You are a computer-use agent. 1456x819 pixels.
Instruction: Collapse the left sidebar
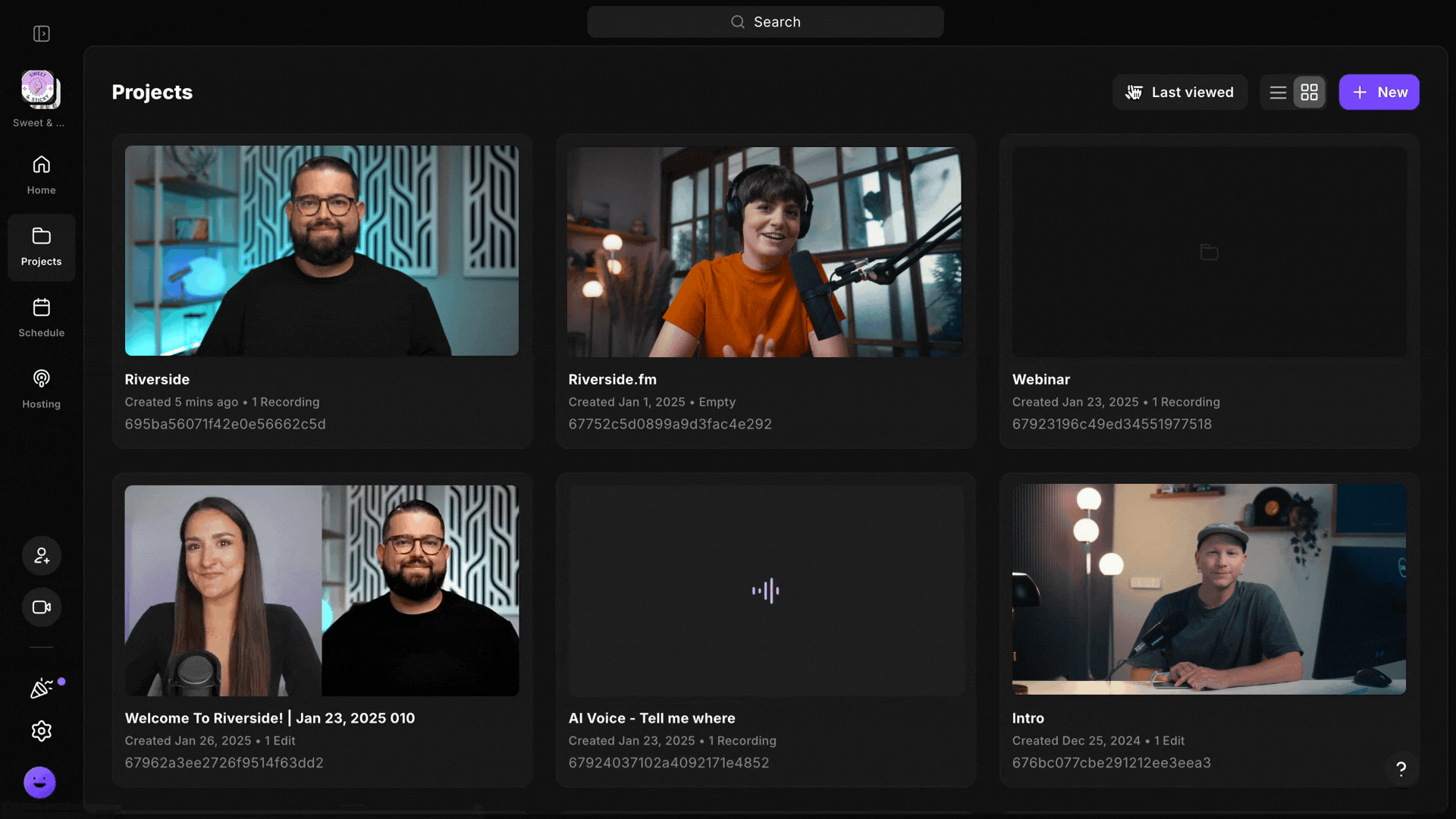pos(42,33)
